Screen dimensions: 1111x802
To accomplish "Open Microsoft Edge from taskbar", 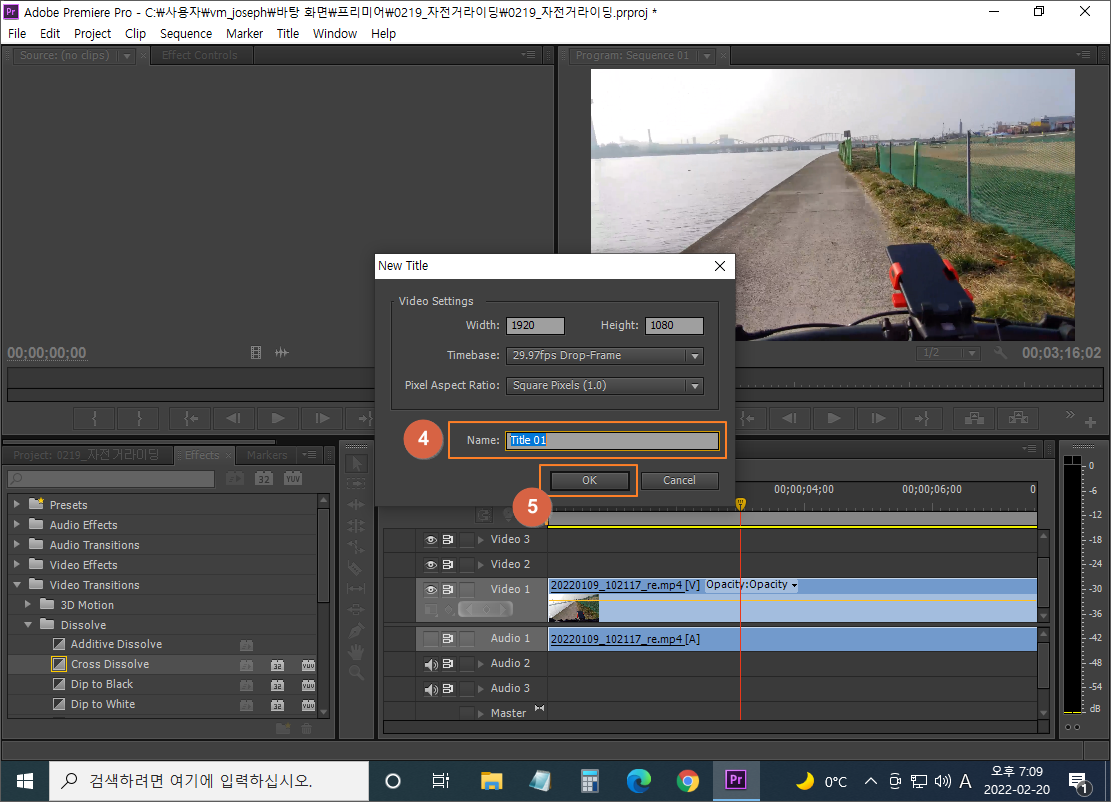I will tap(638, 781).
